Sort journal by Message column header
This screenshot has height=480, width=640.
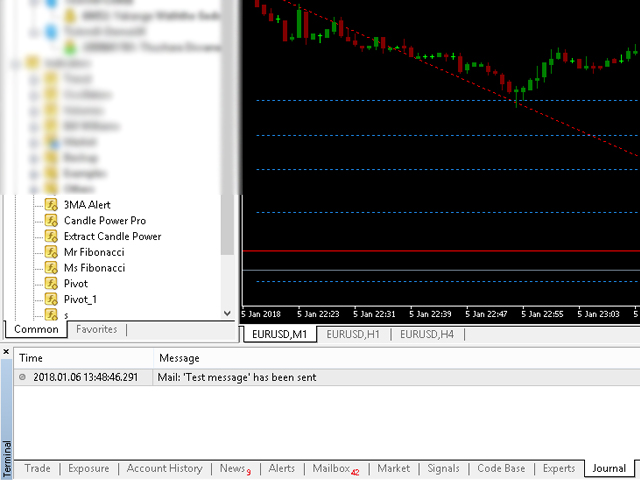coord(397,358)
